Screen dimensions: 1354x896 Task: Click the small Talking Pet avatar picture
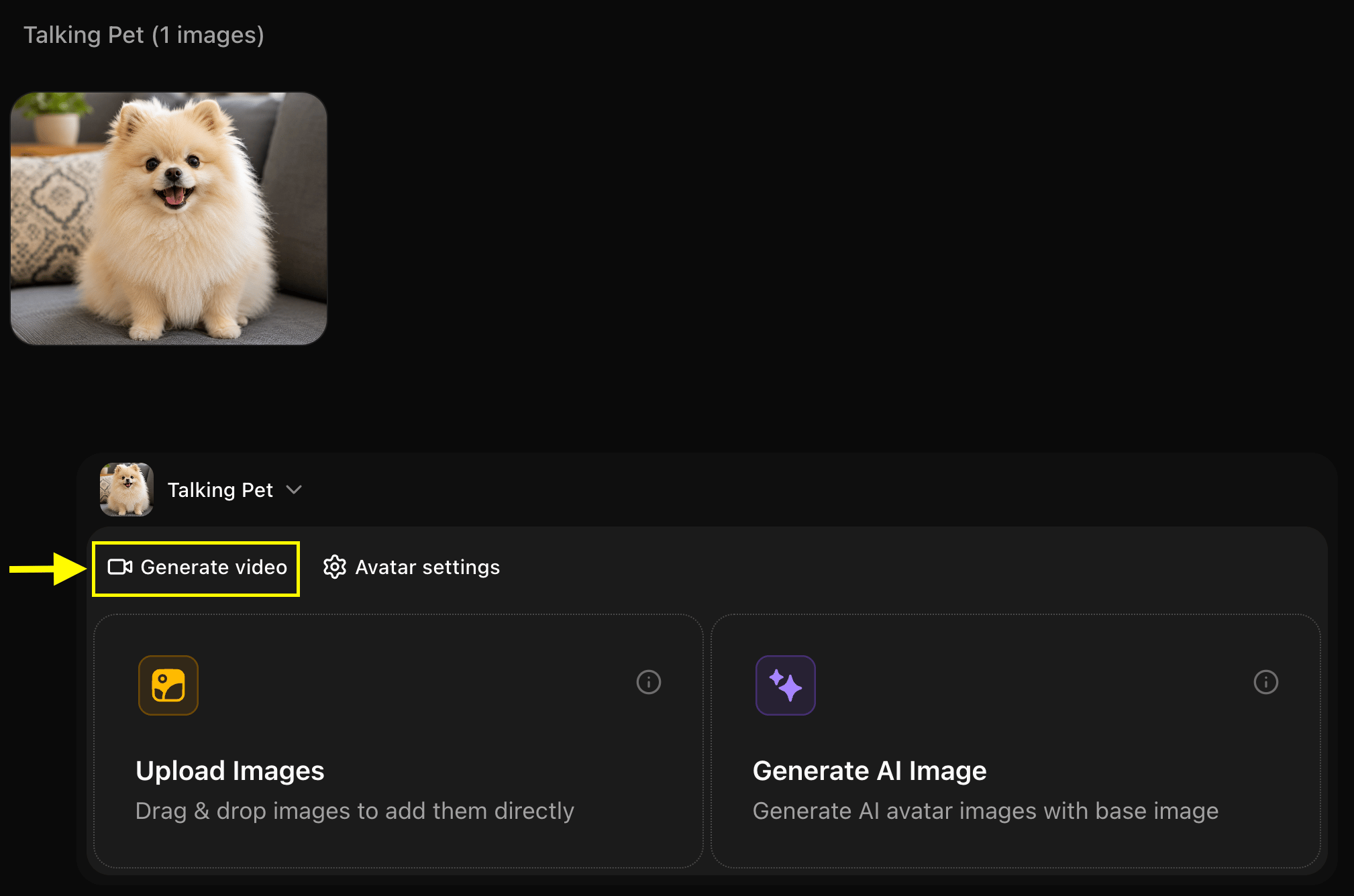tap(127, 490)
